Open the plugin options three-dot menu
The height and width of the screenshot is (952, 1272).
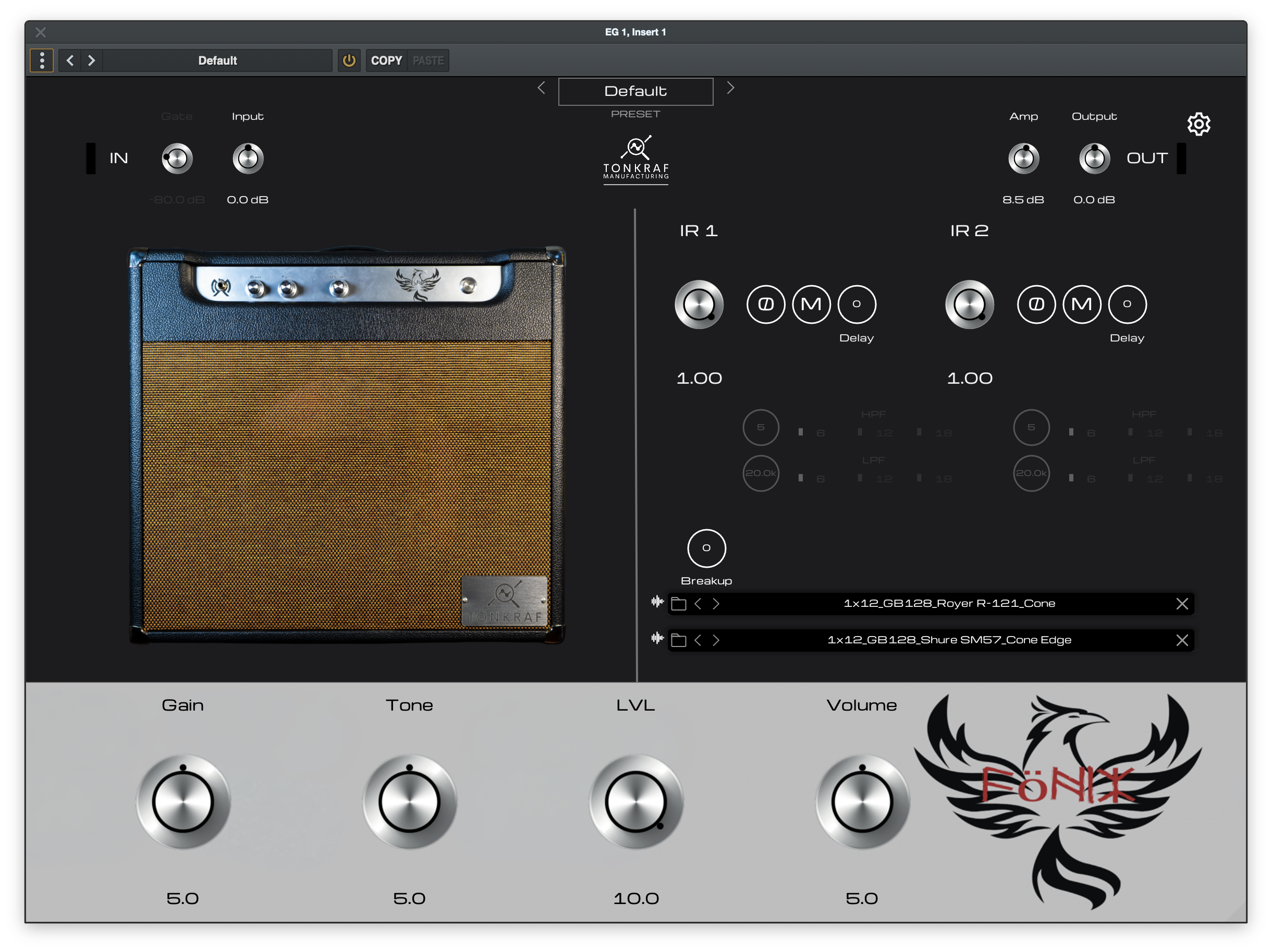tap(42, 60)
